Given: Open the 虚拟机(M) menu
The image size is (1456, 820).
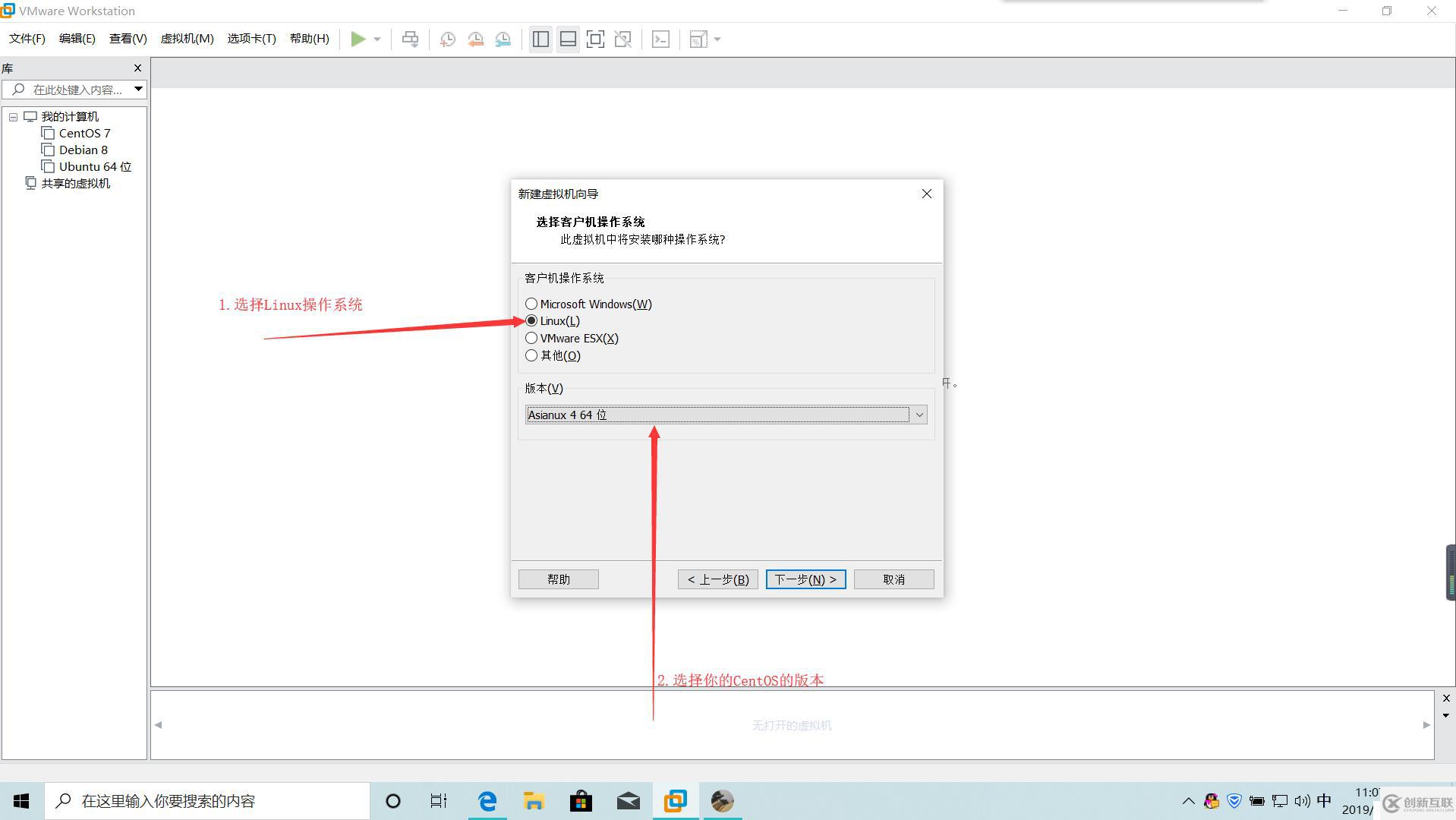Looking at the screenshot, I should (187, 39).
